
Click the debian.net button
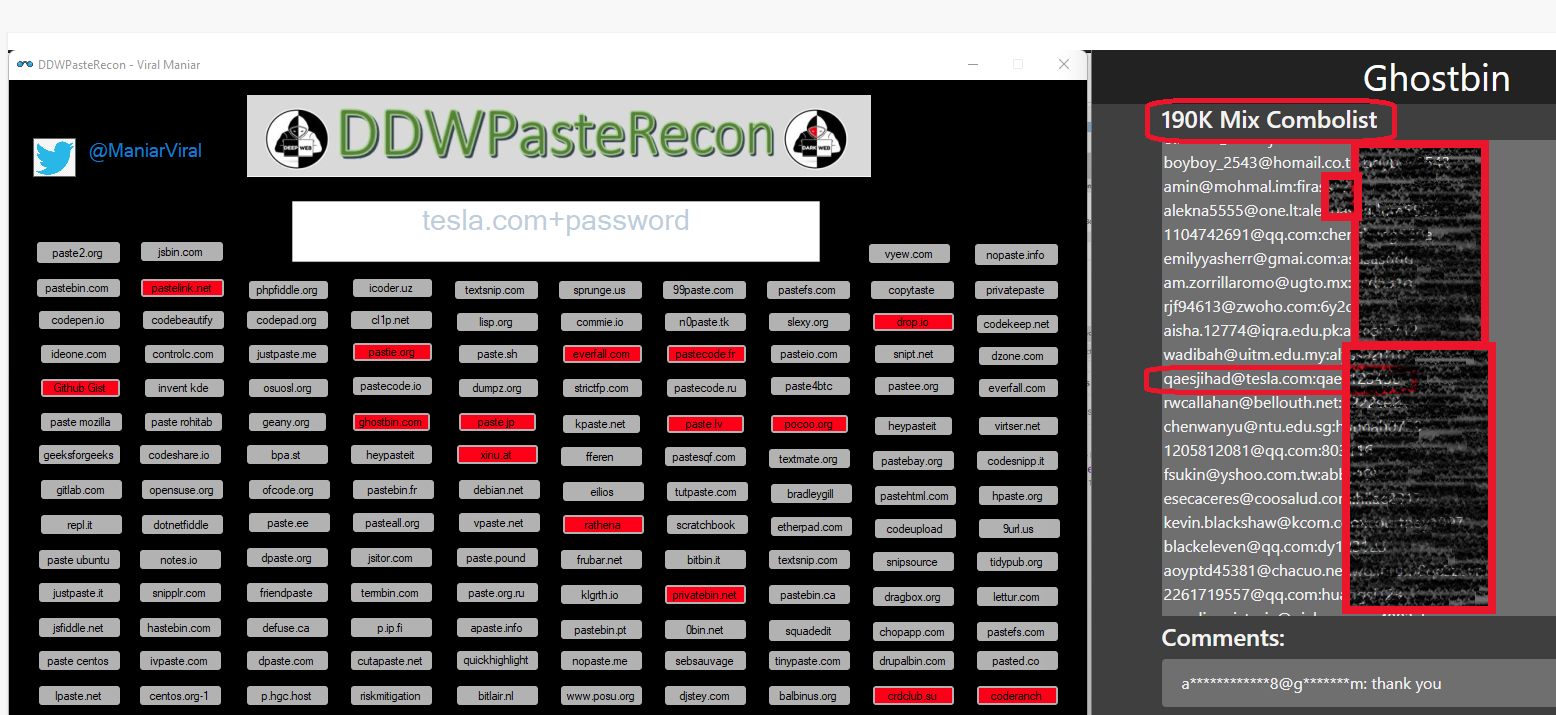pos(499,490)
